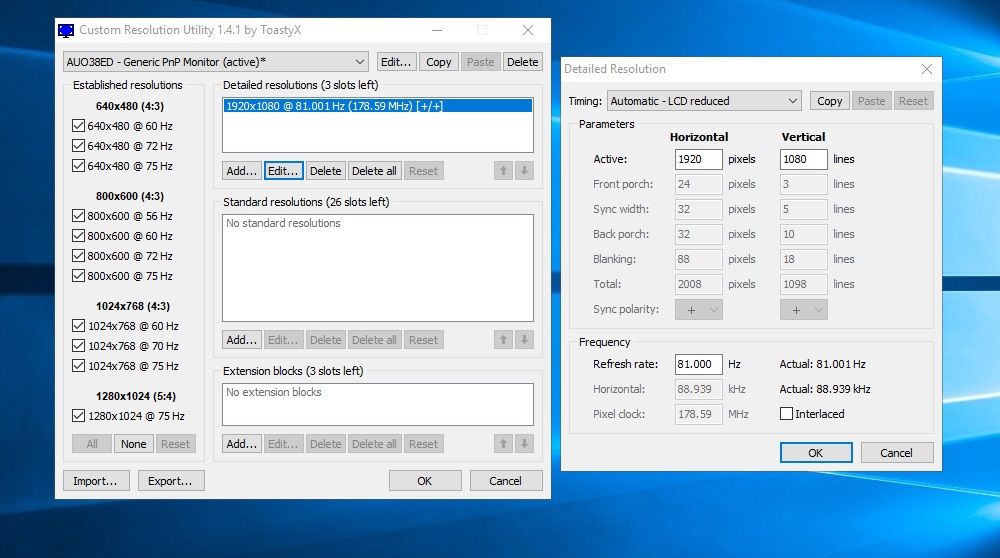Viewport: 1000px width, 558px height.
Task: Toggle 800x600 @ 75 Hz checkbox
Action: click(x=78, y=275)
